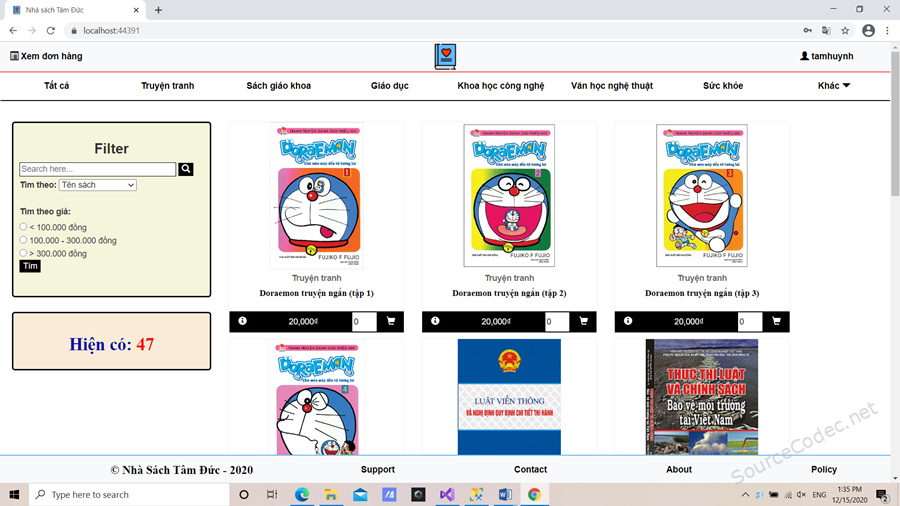
Task: Add Doraemon tập 1 to cart
Action: (x=391, y=321)
